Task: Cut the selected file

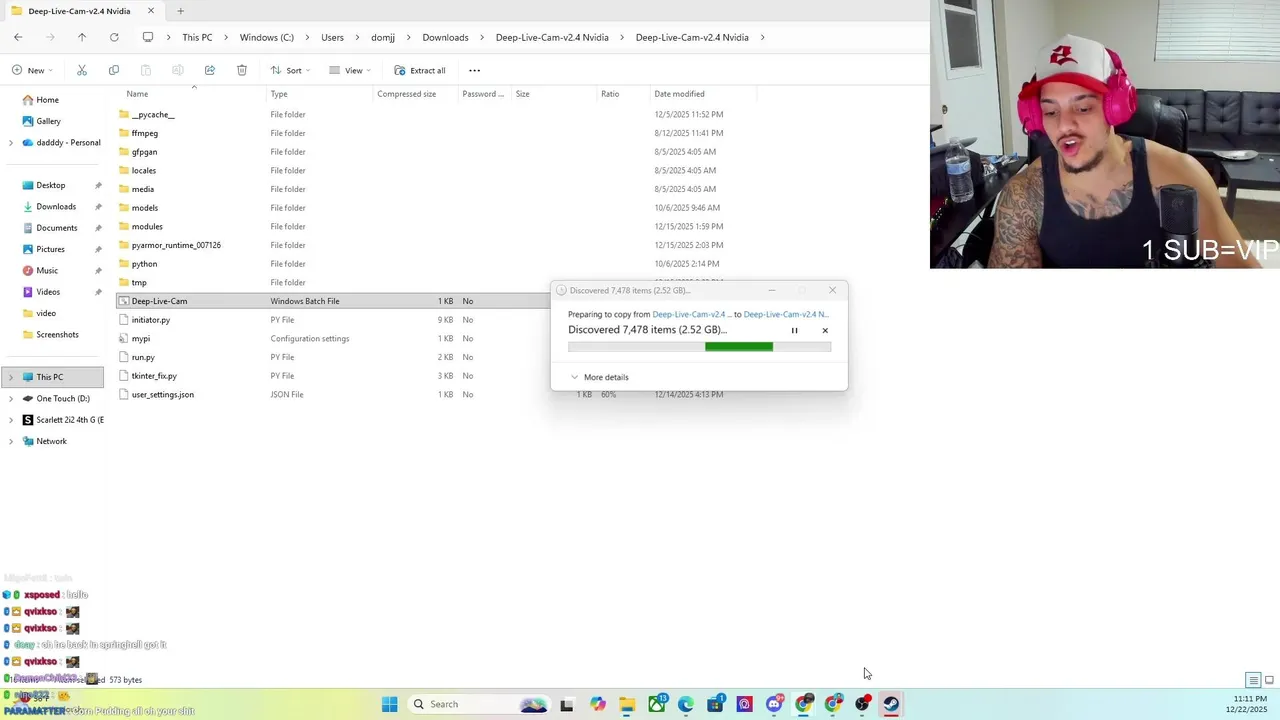Action: tap(82, 70)
